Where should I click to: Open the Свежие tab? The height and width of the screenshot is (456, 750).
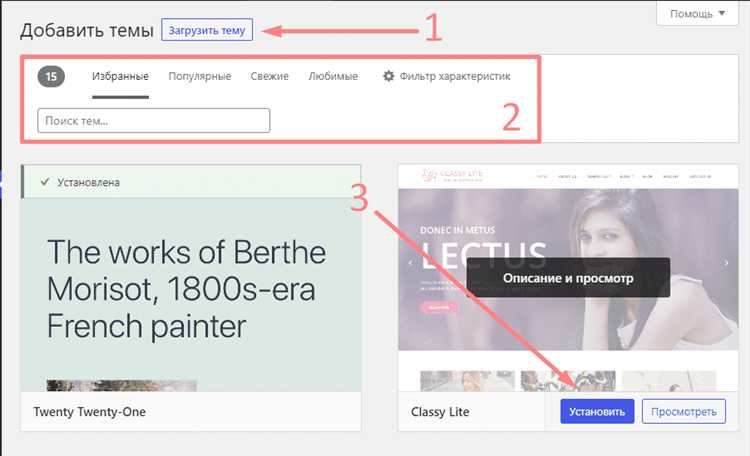269,77
